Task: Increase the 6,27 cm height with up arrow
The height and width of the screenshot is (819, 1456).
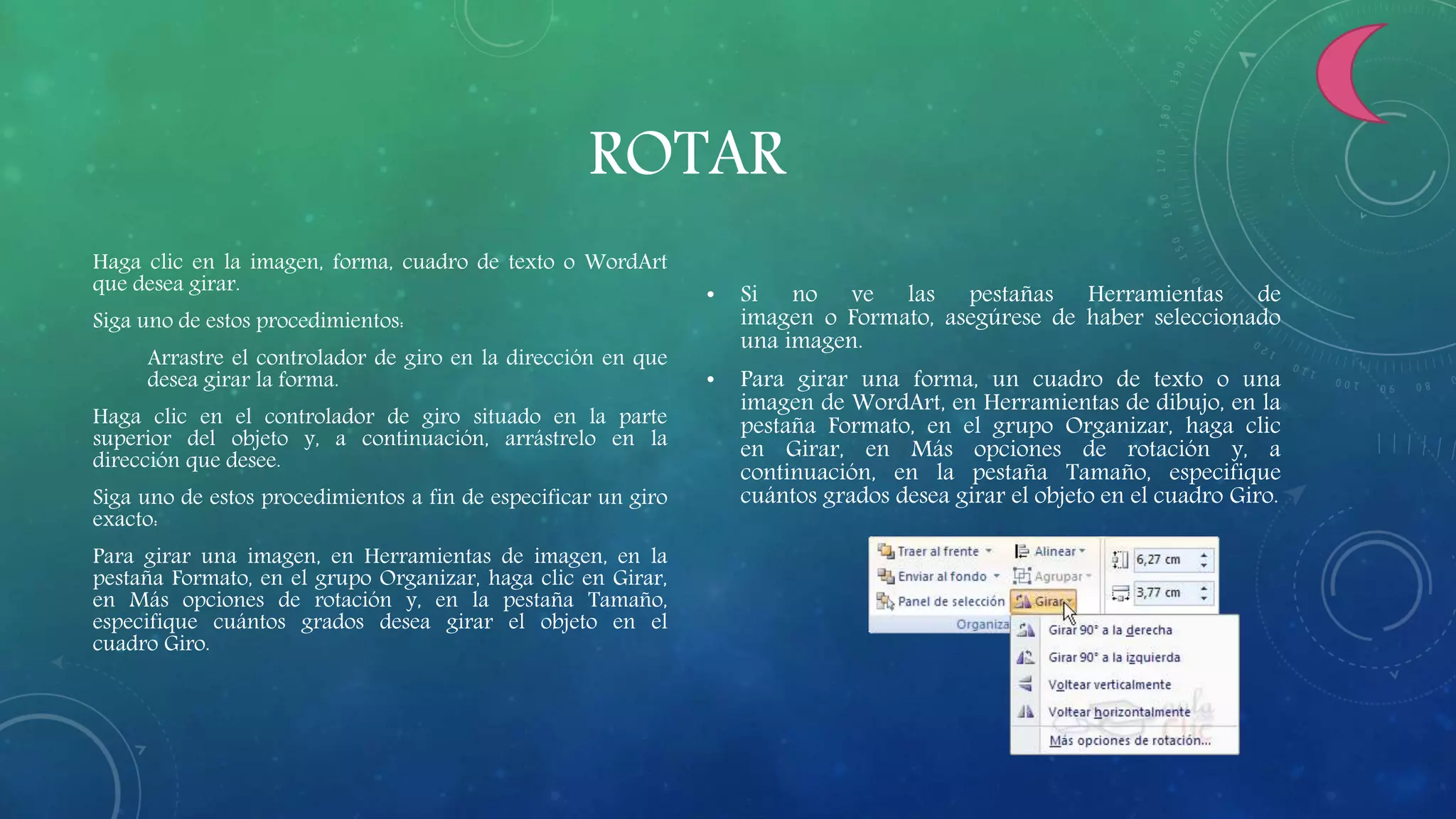Action: (x=1204, y=555)
